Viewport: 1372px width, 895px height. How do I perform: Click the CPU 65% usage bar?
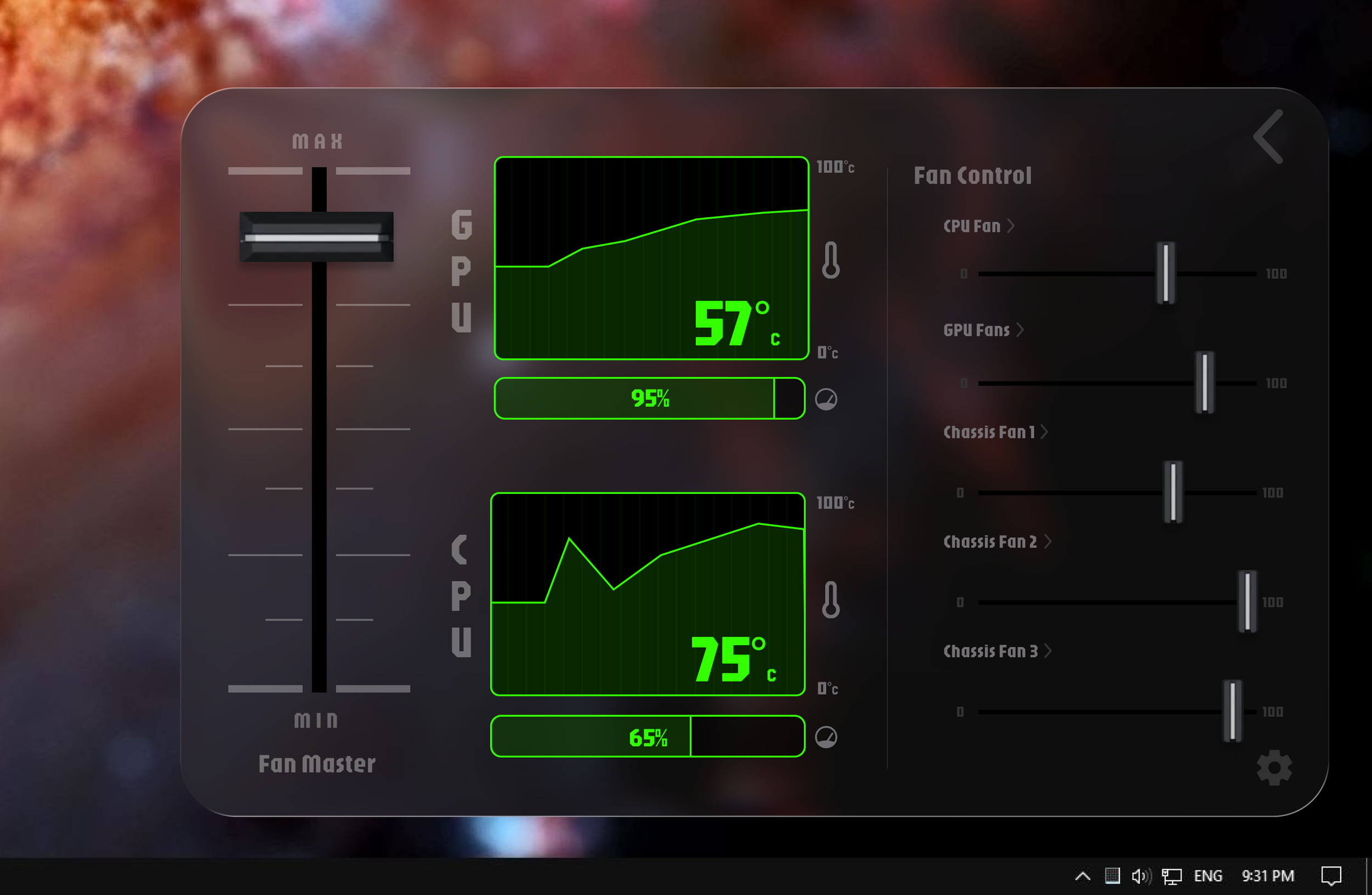point(648,736)
